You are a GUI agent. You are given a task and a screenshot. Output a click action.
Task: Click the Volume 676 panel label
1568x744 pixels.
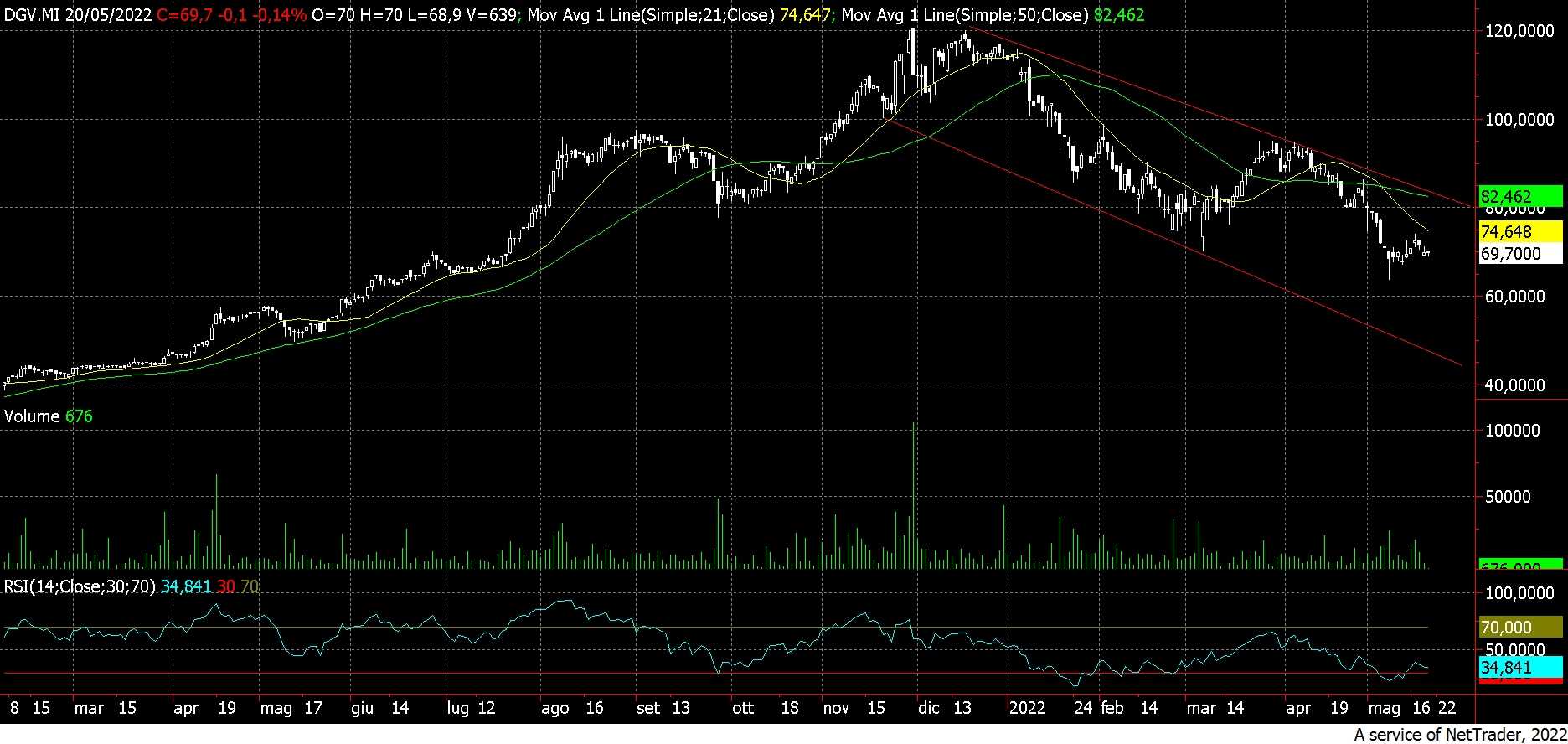click(49, 416)
